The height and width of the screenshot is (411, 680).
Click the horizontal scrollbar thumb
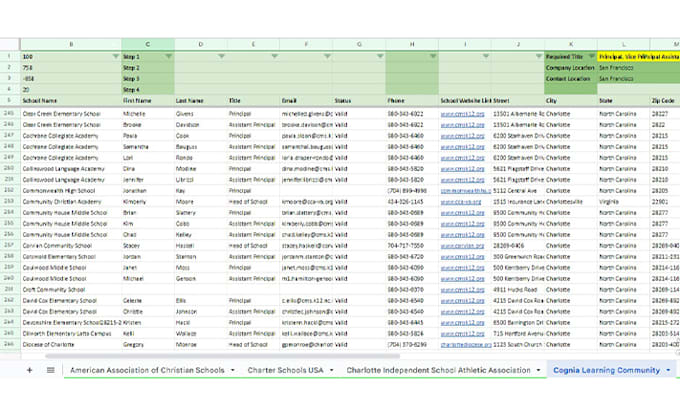(x=222, y=356)
